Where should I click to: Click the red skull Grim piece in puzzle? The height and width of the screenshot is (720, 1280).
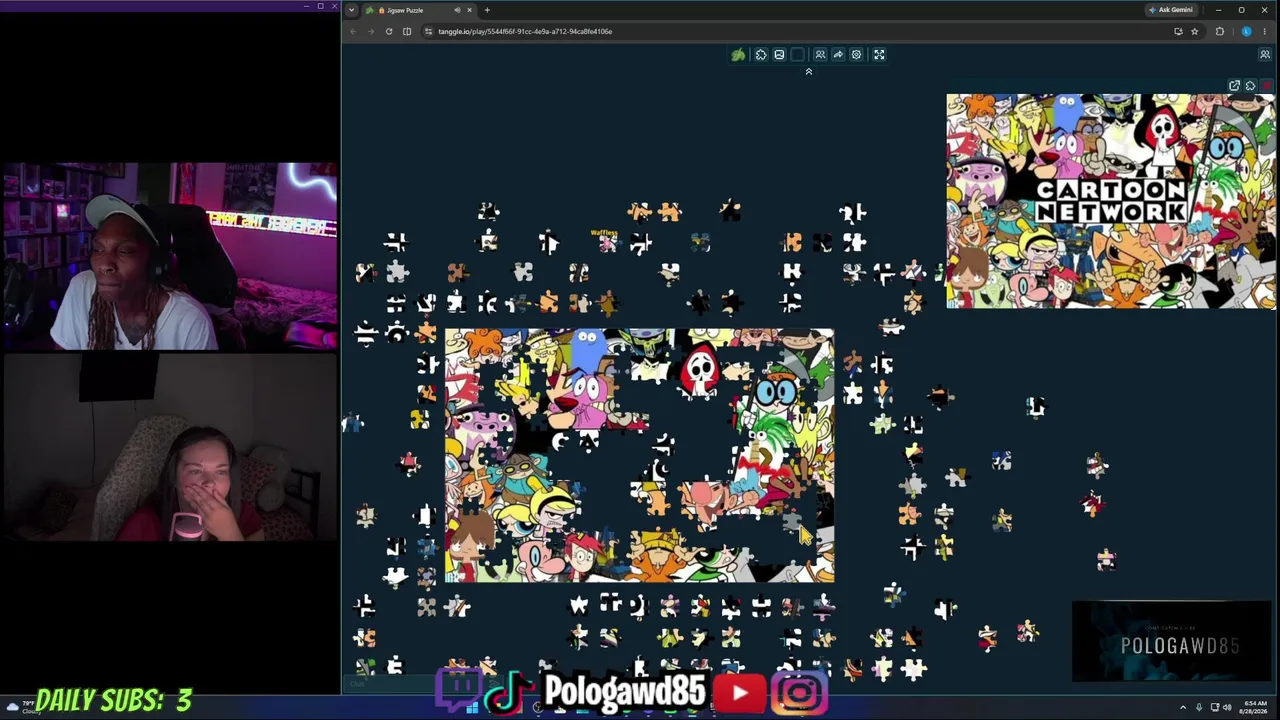(x=699, y=371)
